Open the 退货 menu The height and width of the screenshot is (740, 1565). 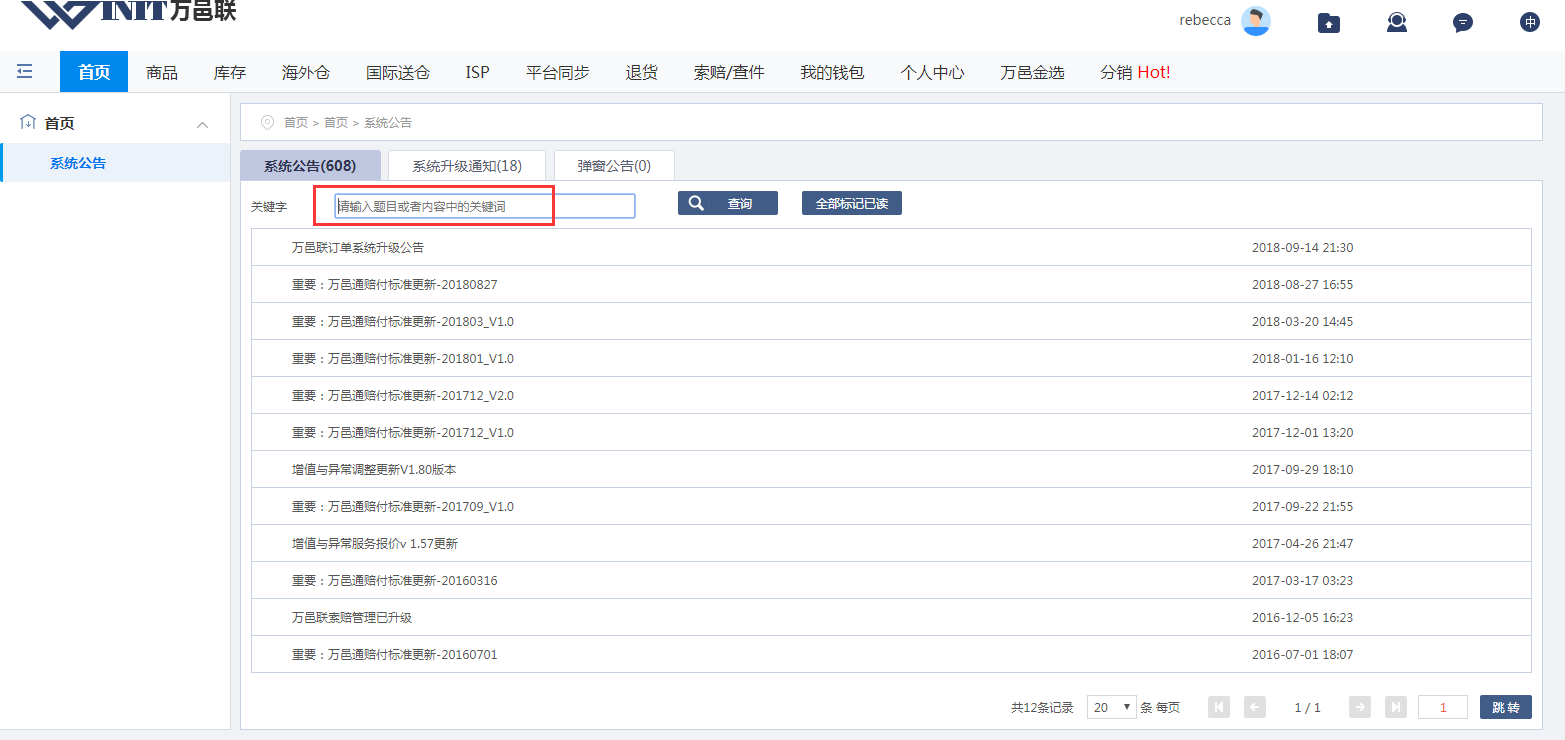click(642, 72)
